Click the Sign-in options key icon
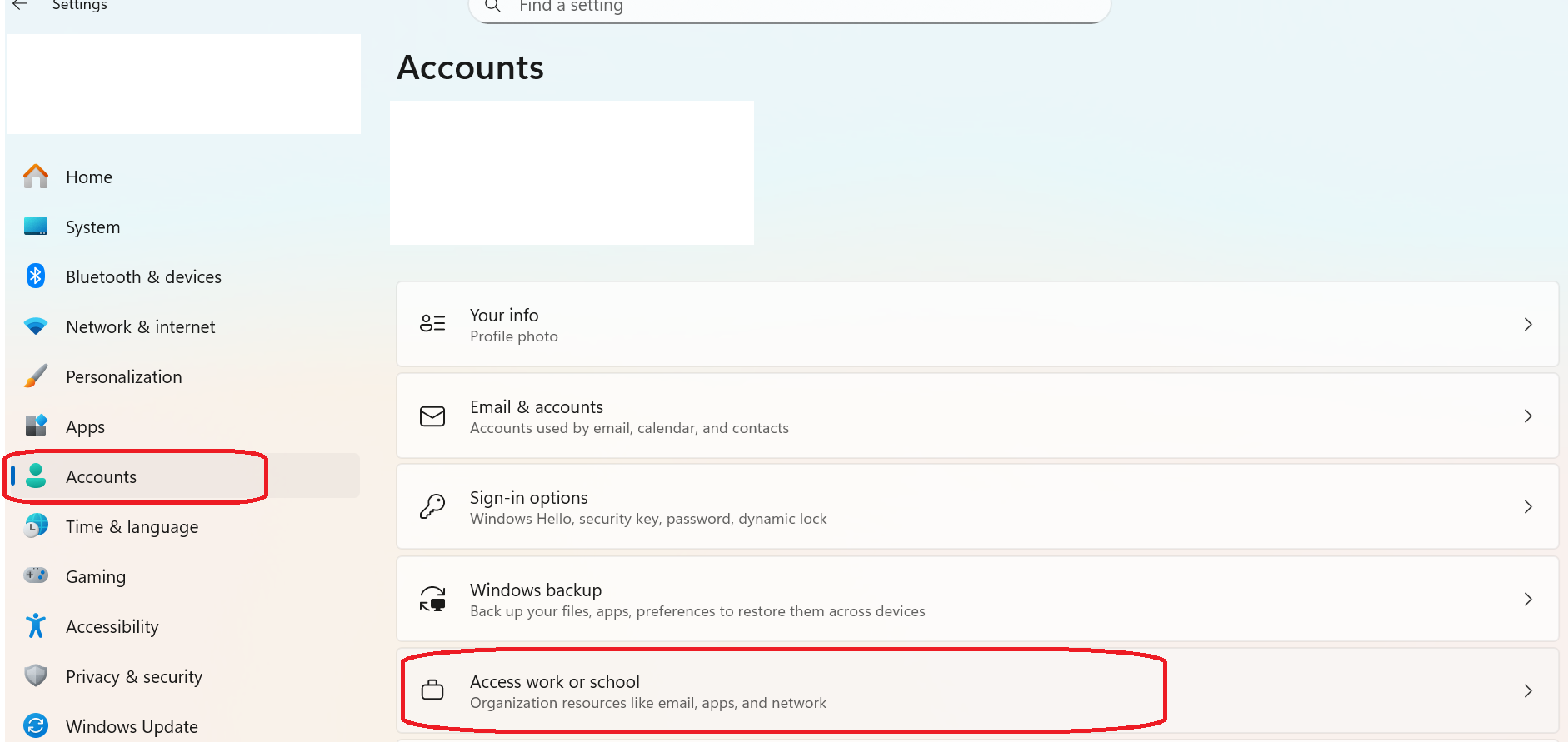Screen dimensions: 1568x742 (x=432, y=506)
